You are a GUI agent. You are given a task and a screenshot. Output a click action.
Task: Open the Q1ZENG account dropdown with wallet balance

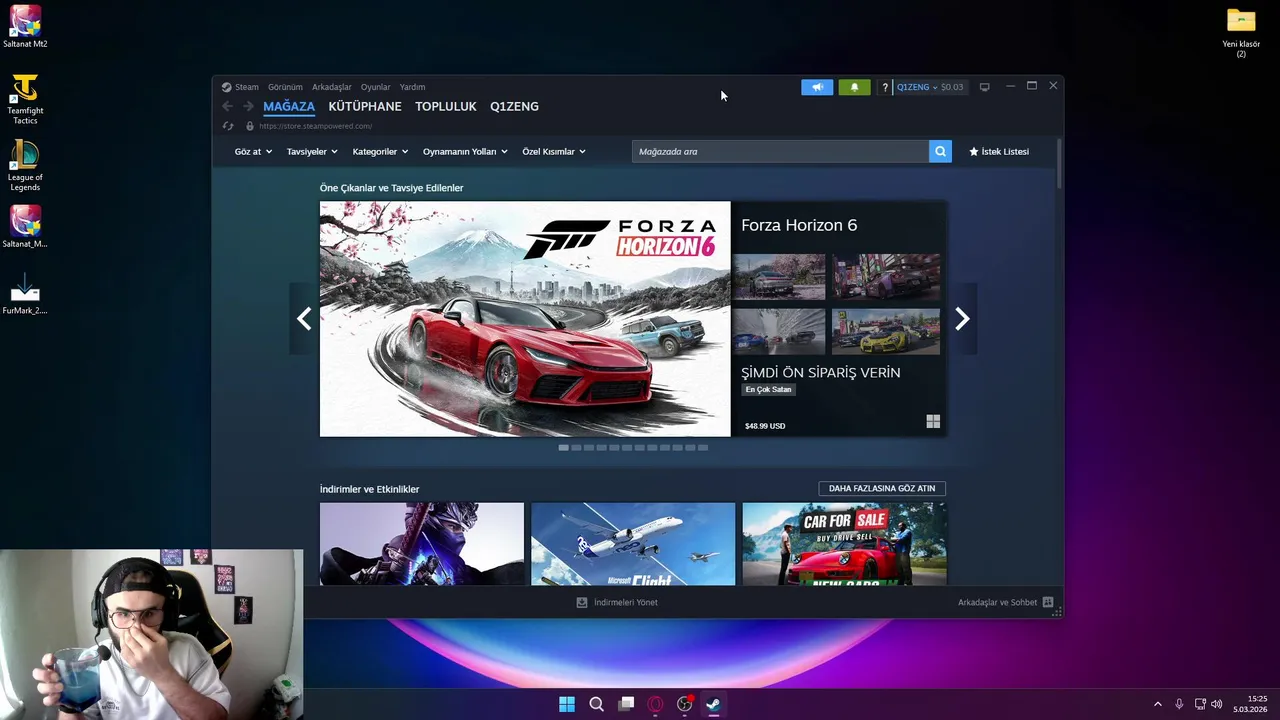[930, 87]
